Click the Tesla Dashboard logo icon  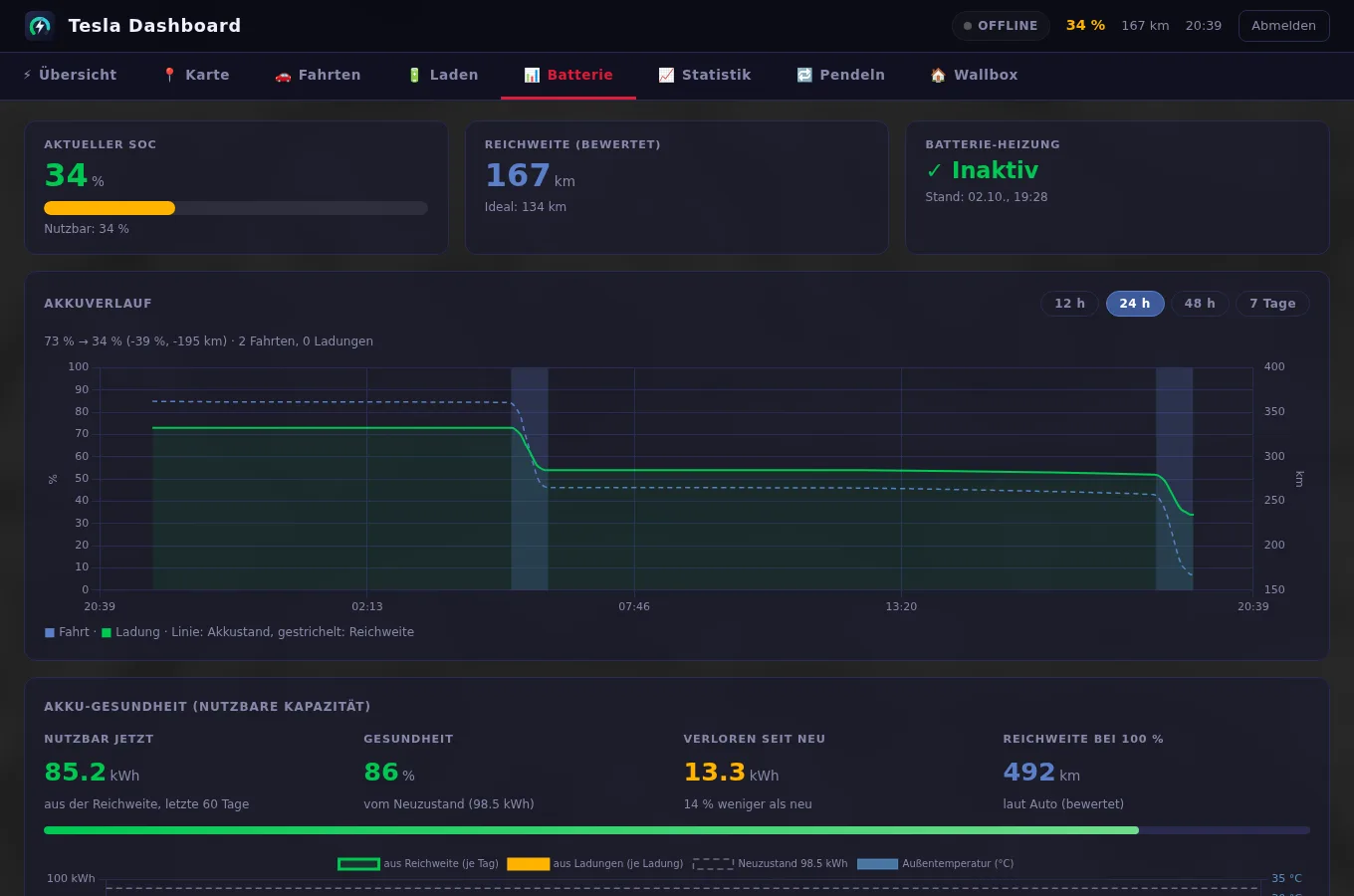tap(40, 26)
